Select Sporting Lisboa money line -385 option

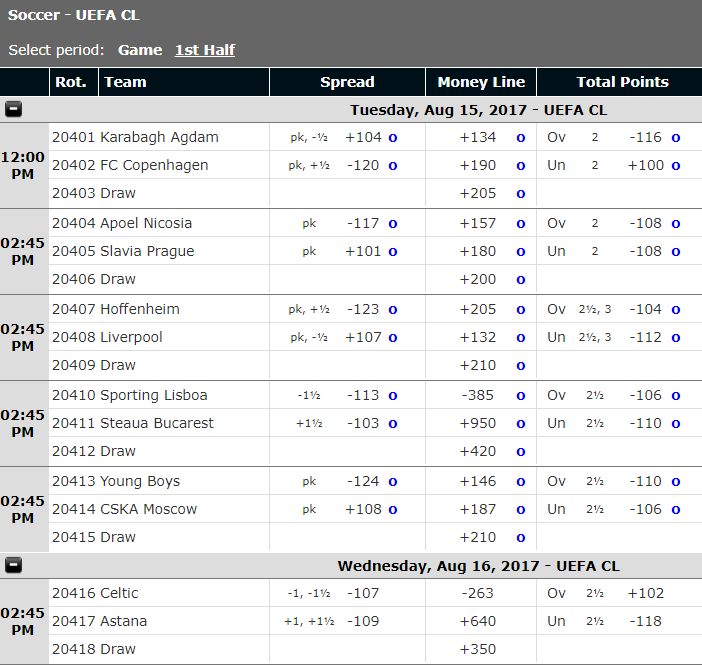tap(520, 396)
